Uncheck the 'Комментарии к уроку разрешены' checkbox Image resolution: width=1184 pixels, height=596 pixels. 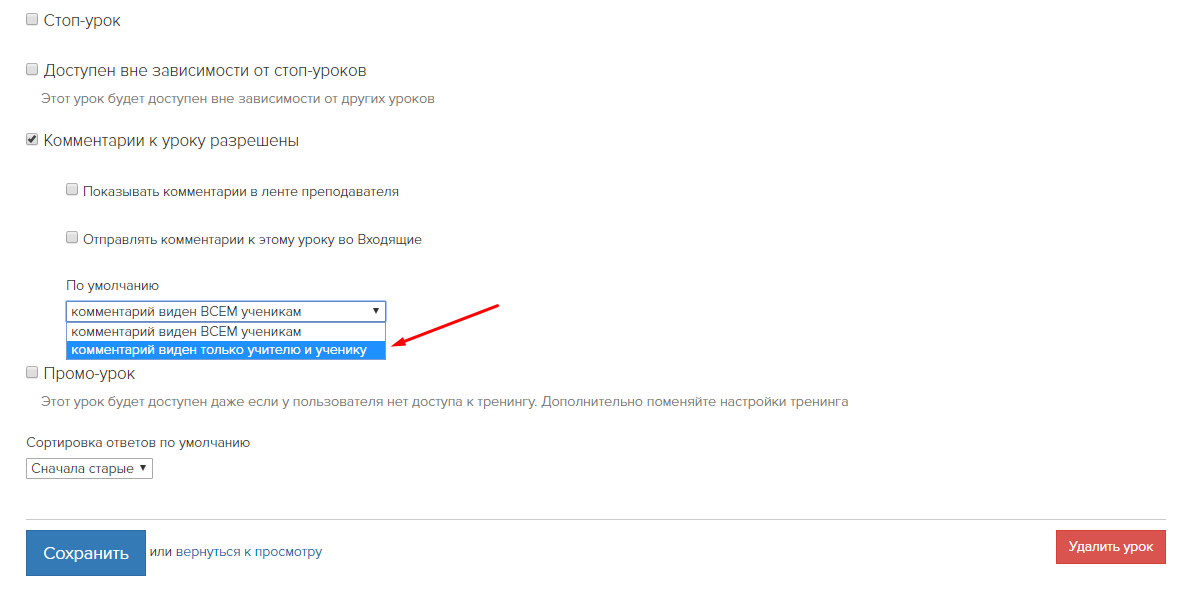click(x=32, y=140)
